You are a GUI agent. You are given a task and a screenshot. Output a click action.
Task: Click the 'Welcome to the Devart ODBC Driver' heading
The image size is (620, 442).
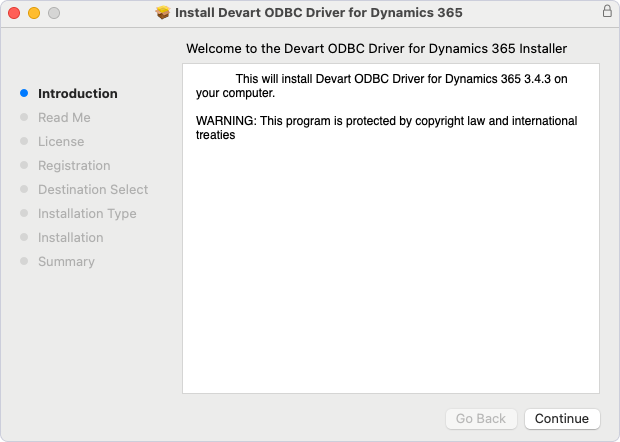(376, 49)
